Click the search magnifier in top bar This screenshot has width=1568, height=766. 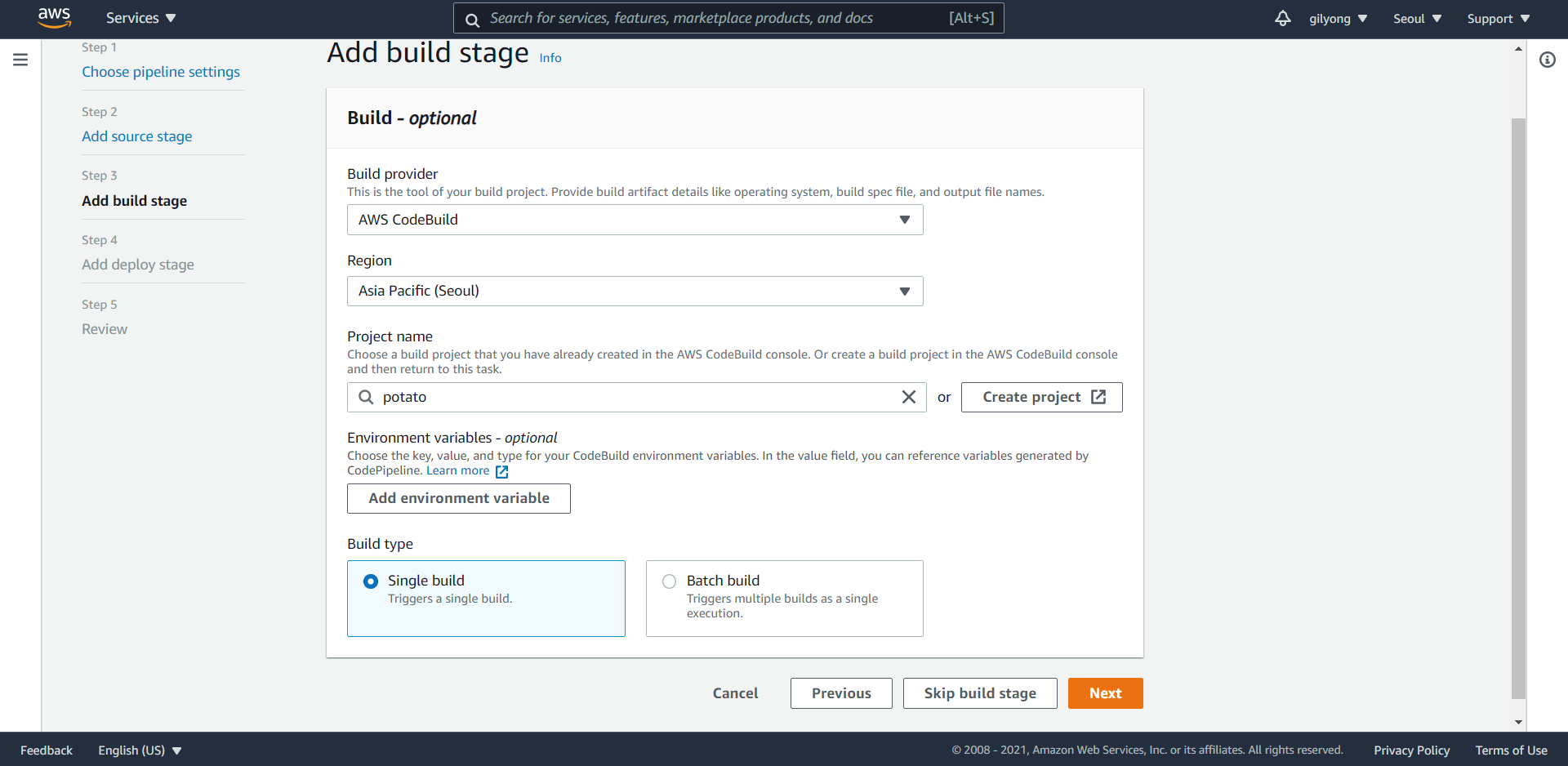coord(472,19)
